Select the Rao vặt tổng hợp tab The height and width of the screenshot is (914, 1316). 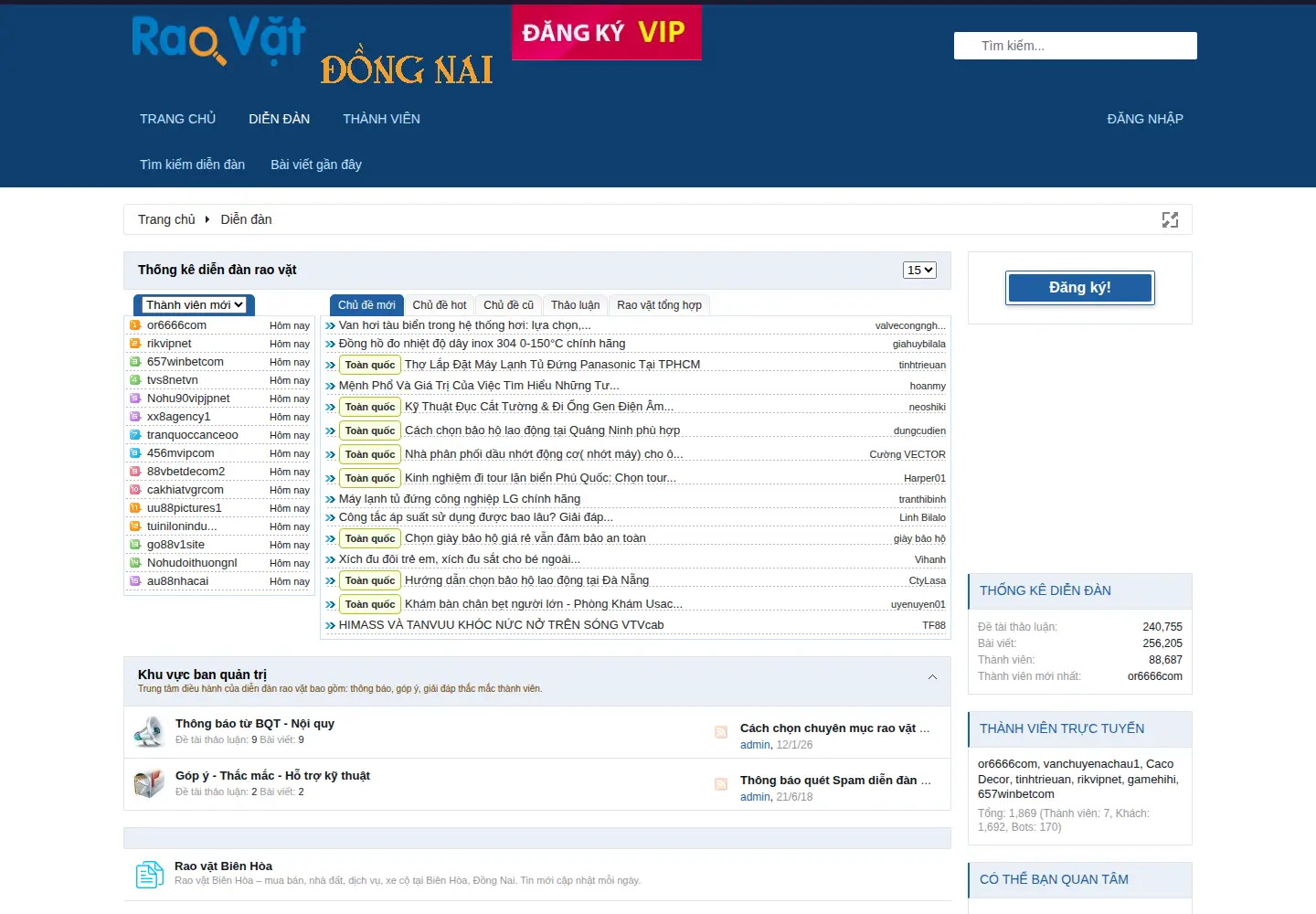[660, 305]
